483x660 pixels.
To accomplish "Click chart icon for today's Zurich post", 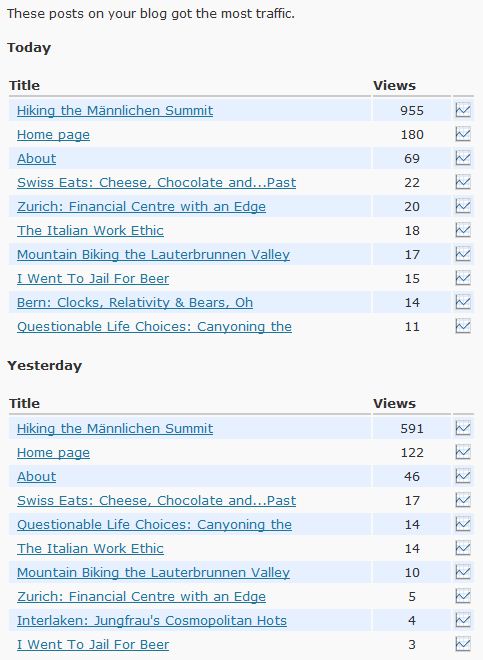I will tap(463, 206).
